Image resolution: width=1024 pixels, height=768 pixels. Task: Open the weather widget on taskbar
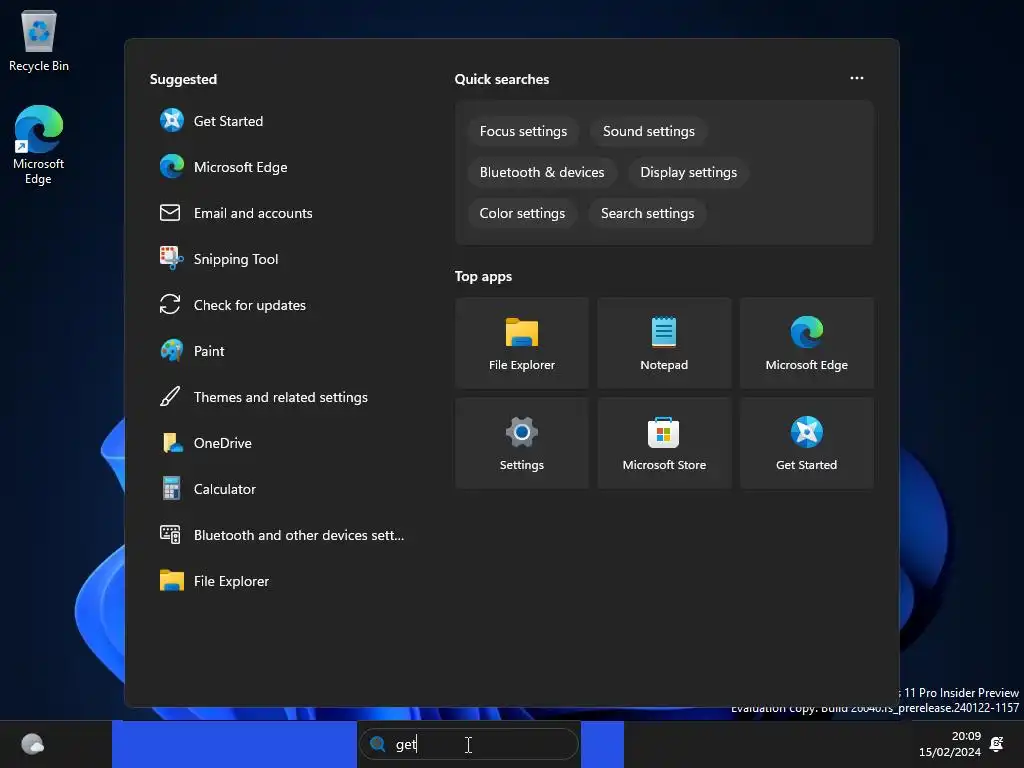coord(33,744)
